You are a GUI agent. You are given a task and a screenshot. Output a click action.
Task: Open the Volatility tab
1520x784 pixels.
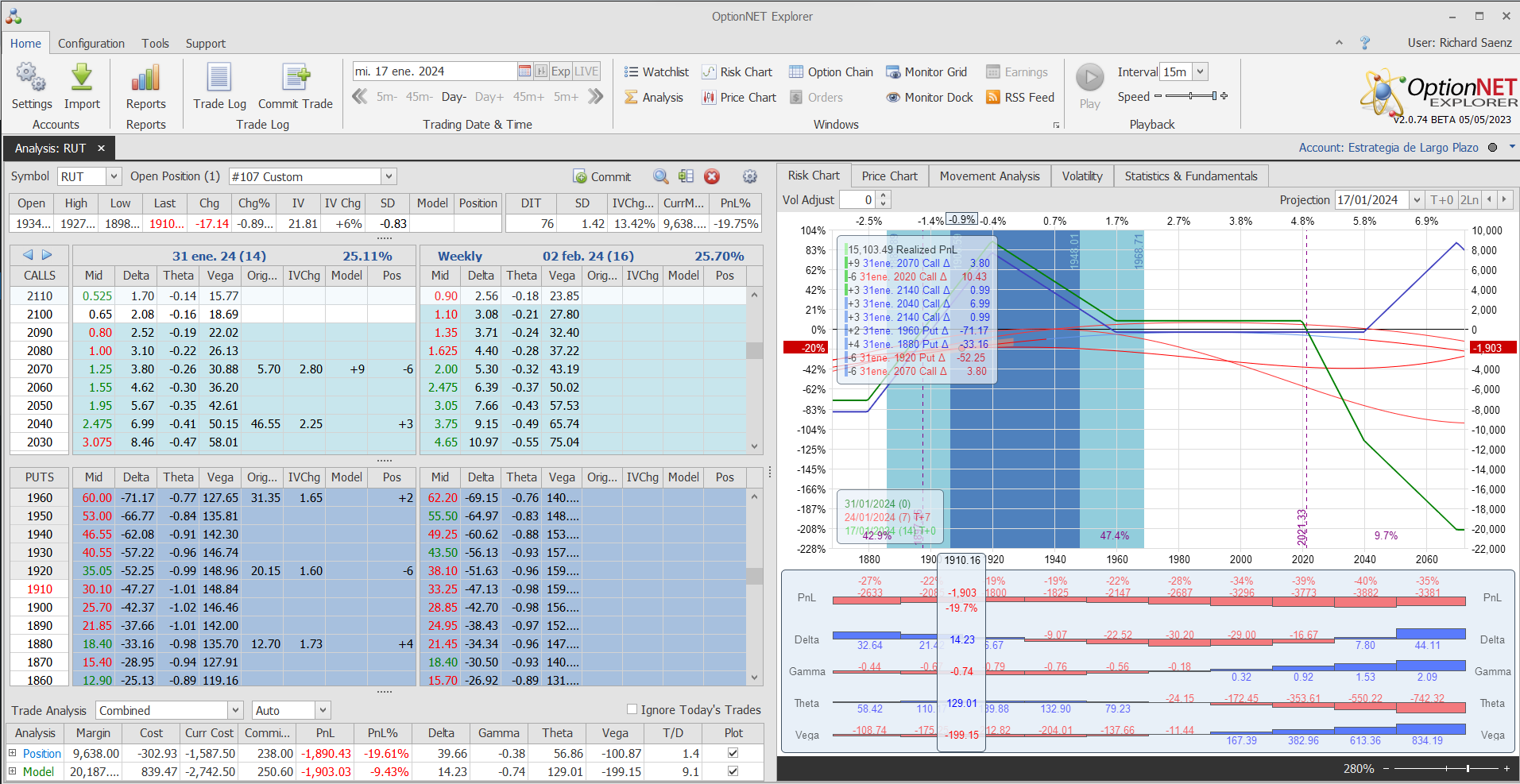coord(1082,176)
